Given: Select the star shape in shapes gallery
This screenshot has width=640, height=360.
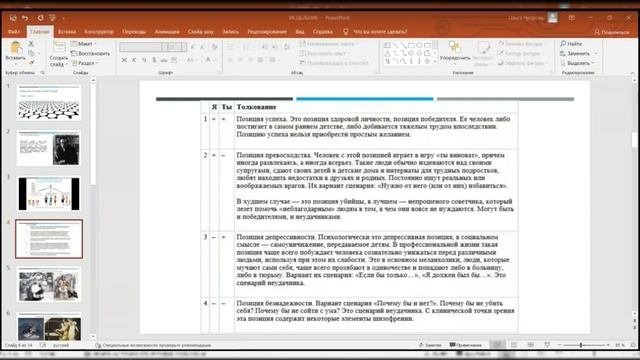Looking at the screenshot, I should [x=427, y=61].
